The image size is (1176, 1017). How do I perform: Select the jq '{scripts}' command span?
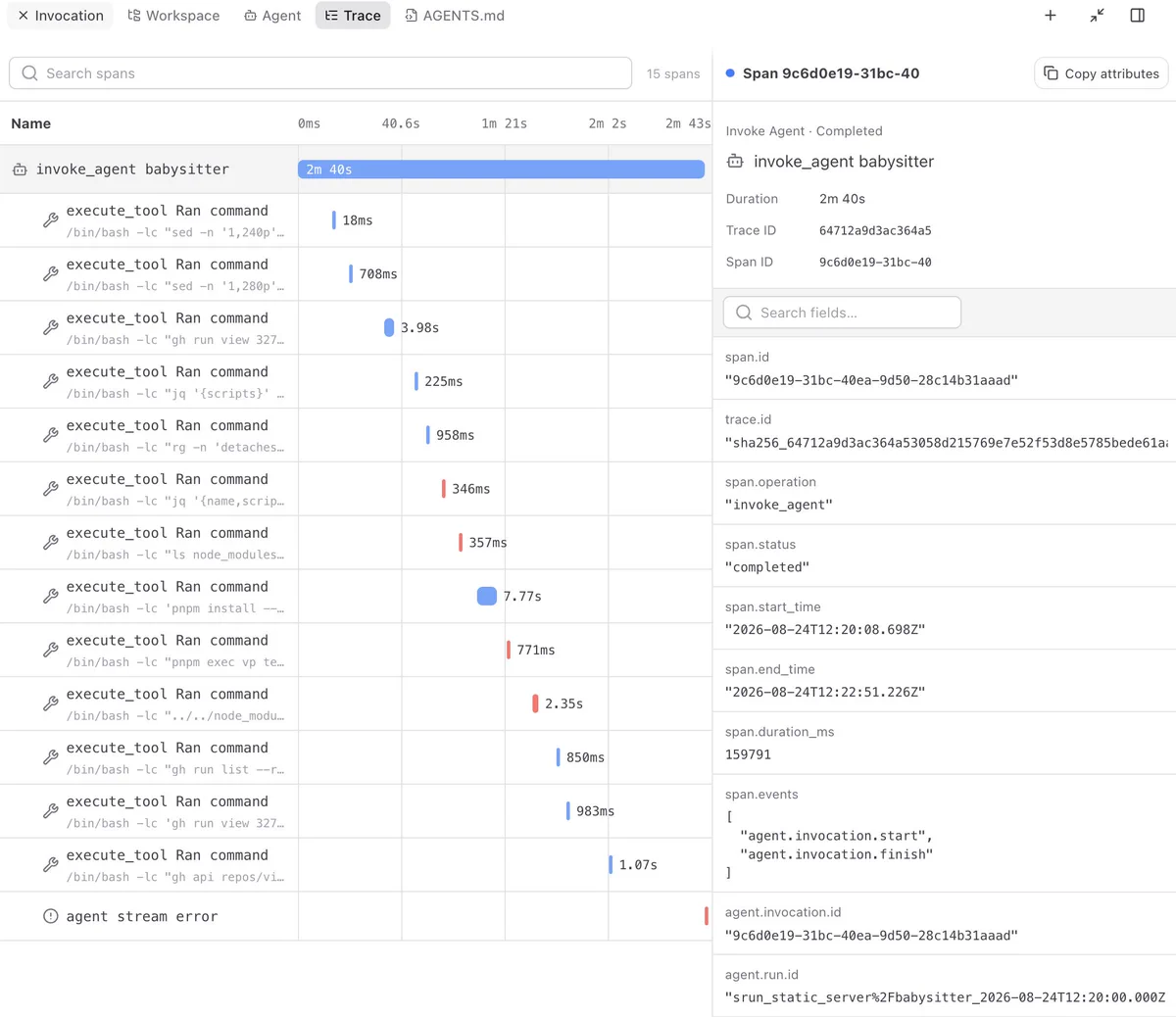(356, 382)
